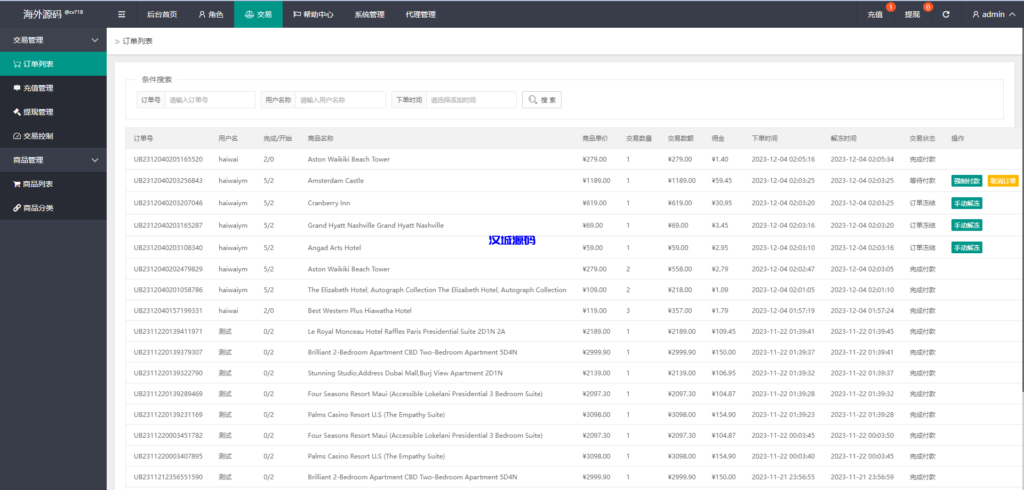Image resolution: width=1024 pixels, height=490 pixels.
Task: Click the orange 取消订单 button
Action: pyautogui.click(x=1003, y=181)
